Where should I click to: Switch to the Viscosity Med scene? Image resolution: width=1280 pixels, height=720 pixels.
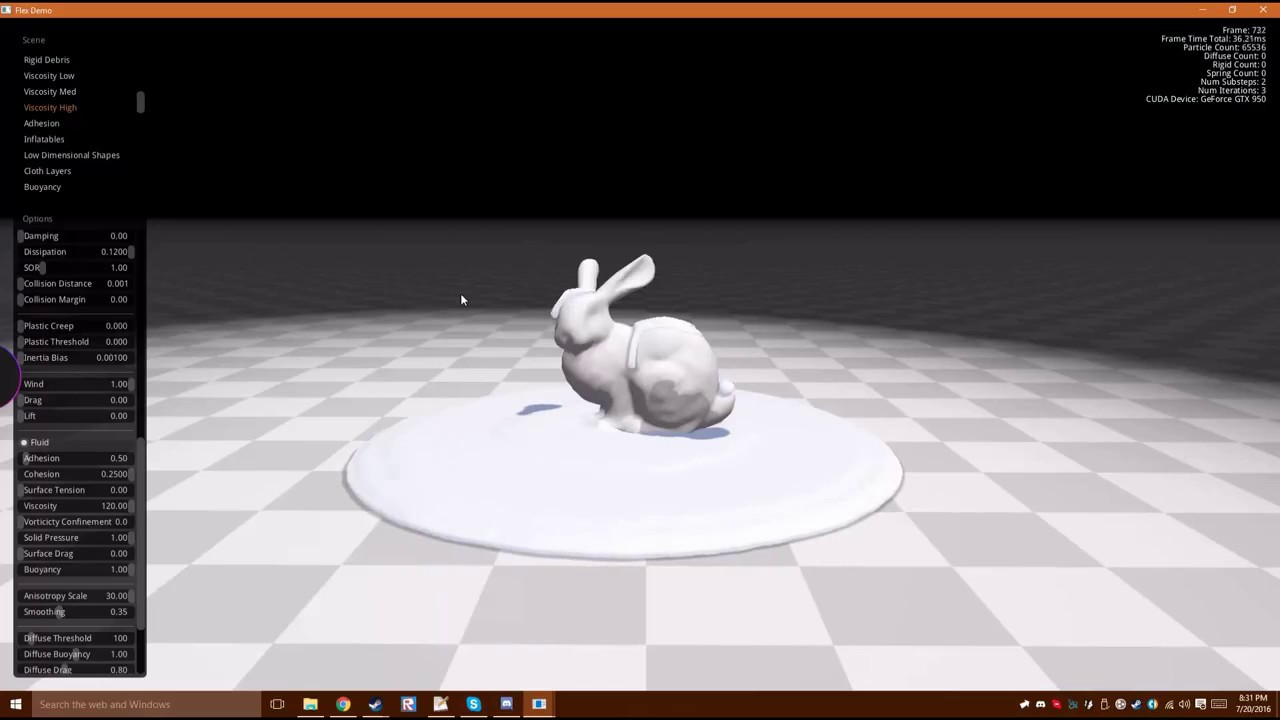point(50,92)
